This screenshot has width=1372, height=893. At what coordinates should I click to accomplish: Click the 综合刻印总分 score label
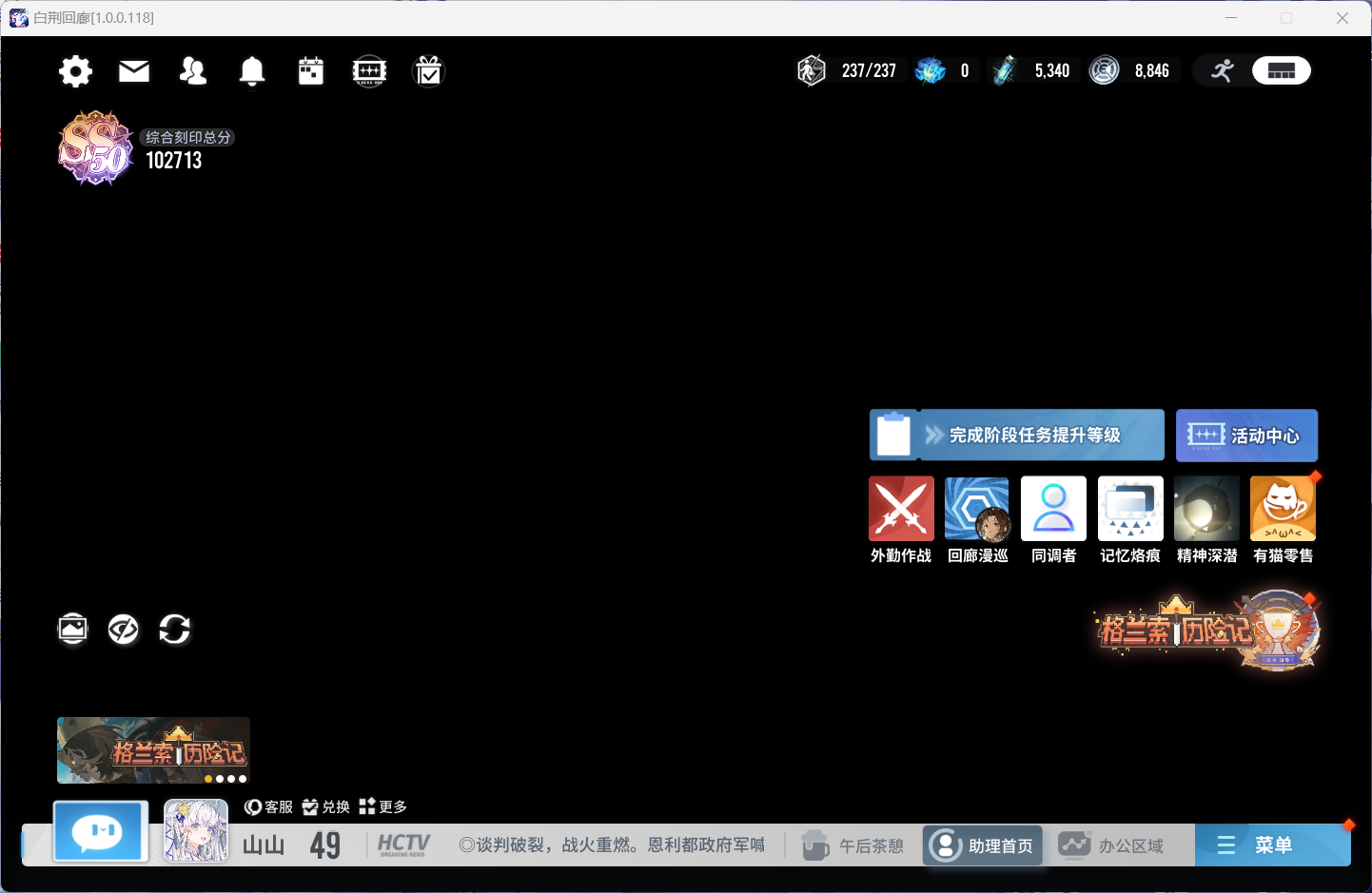tap(188, 137)
